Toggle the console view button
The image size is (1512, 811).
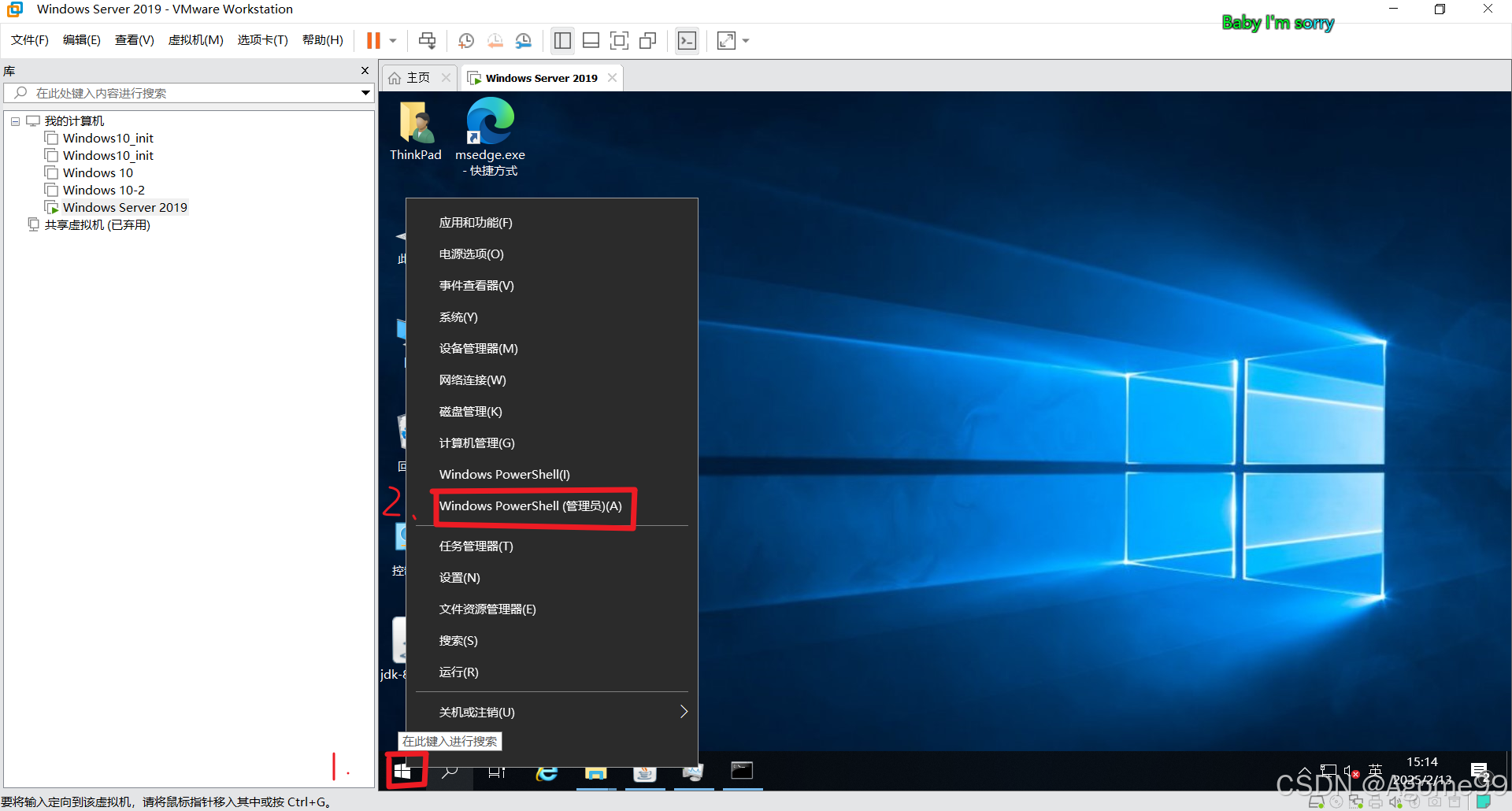(x=687, y=40)
